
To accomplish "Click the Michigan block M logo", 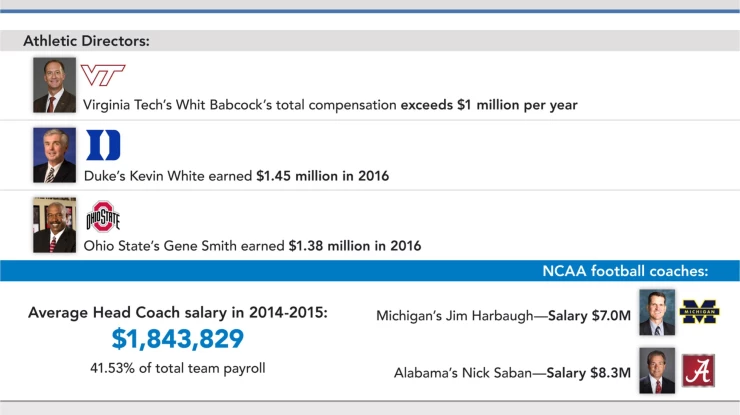I will pyautogui.click(x=699, y=312).
